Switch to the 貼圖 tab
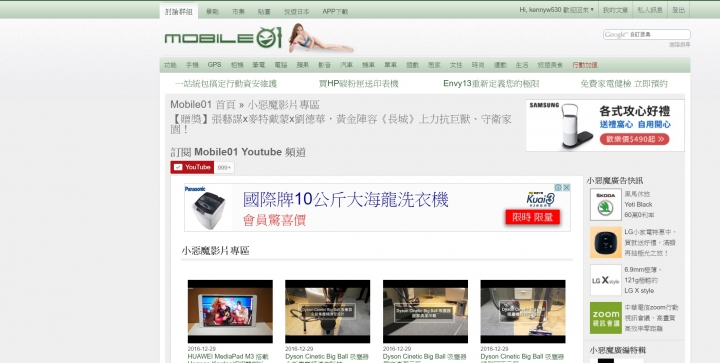 pyautogui.click(x=264, y=11)
